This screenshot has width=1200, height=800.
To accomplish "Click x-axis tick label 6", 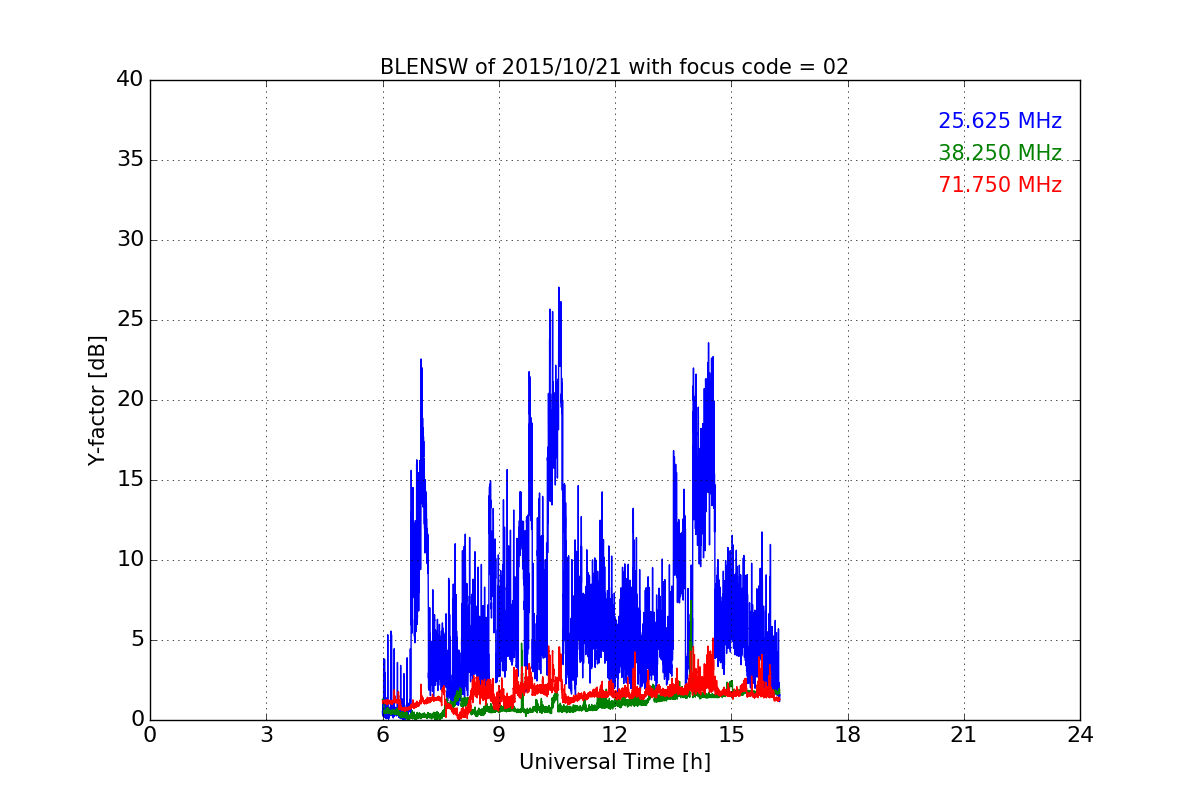I will coord(383,734).
